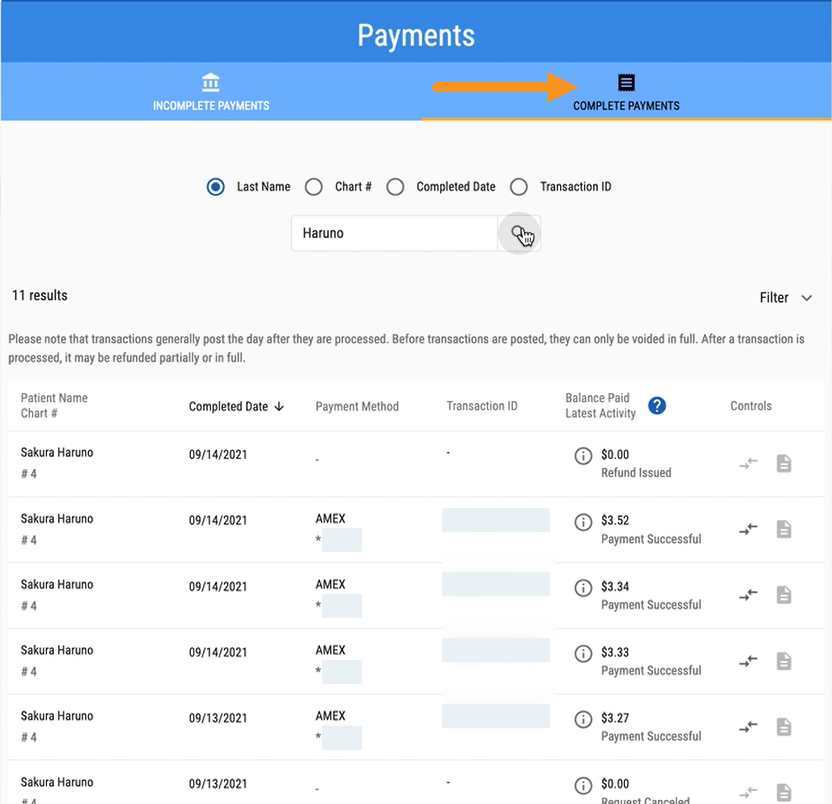Viewport: 832px width, 804px height.
Task: Click refund arrows icon for $3.52 payment
Action: click(748, 529)
